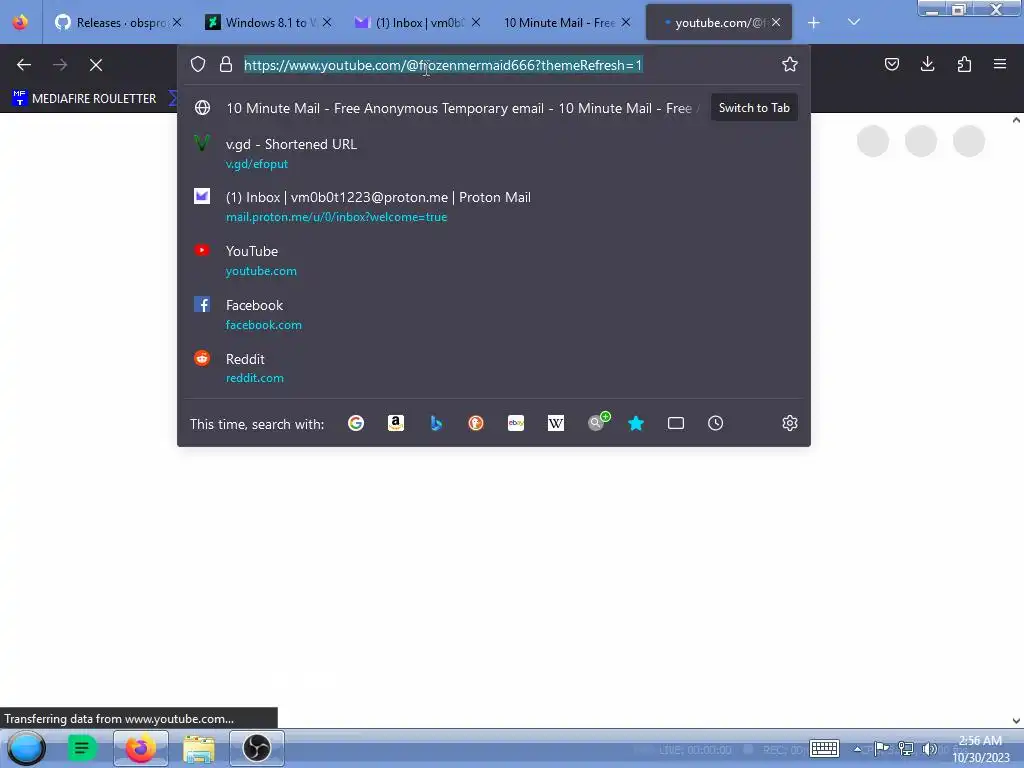The width and height of the screenshot is (1024, 768).
Task: Show site security padlock info
Action: click(226, 64)
